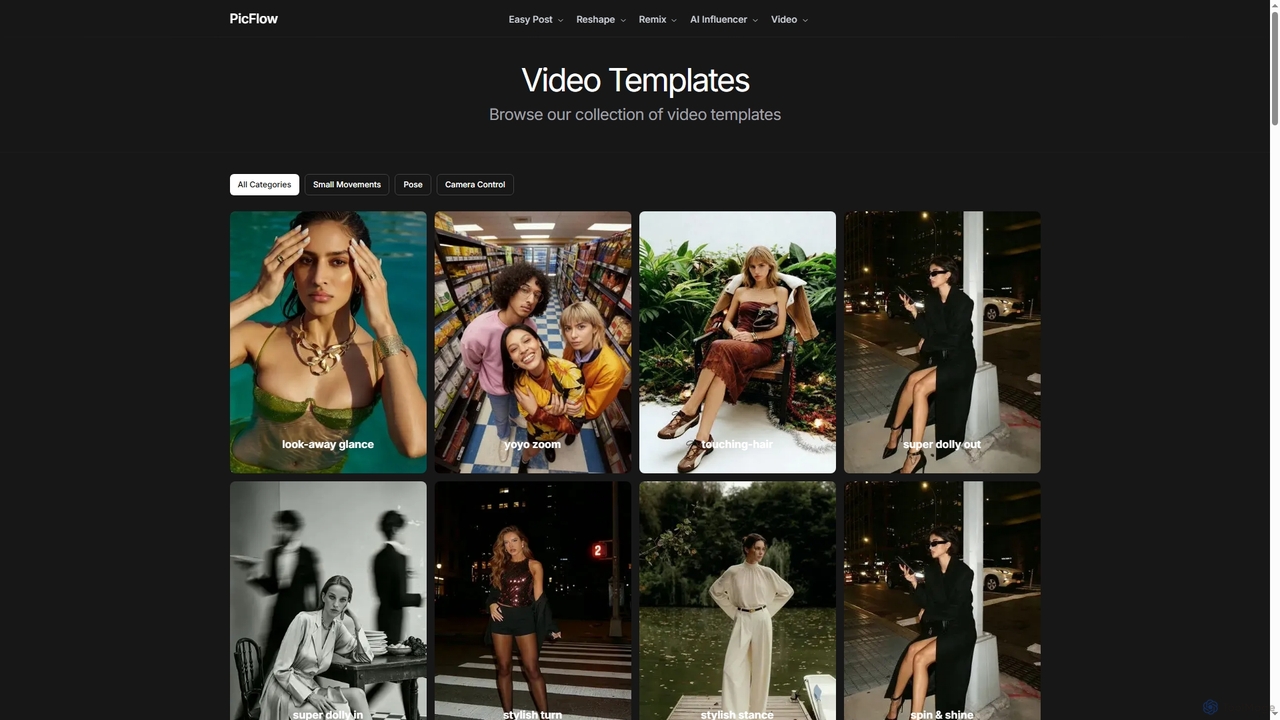The image size is (1280, 720).
Task: Open the stylish turn template
Action: [533, 601]
